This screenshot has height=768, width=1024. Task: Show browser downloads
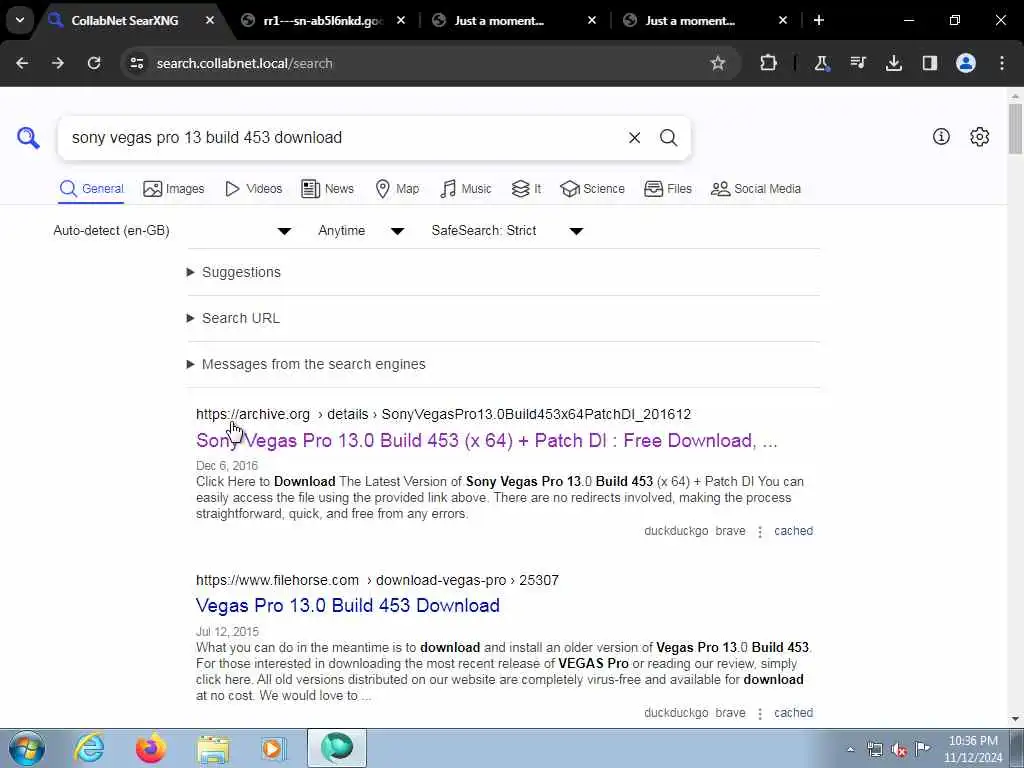(894, 63)
